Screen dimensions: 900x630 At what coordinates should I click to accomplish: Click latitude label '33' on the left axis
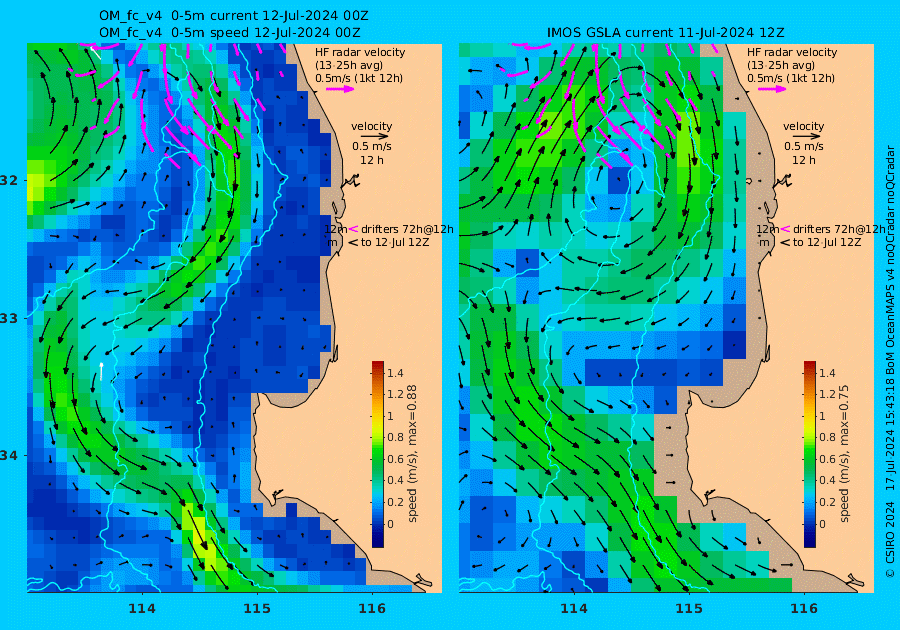[x=9, y=318]
